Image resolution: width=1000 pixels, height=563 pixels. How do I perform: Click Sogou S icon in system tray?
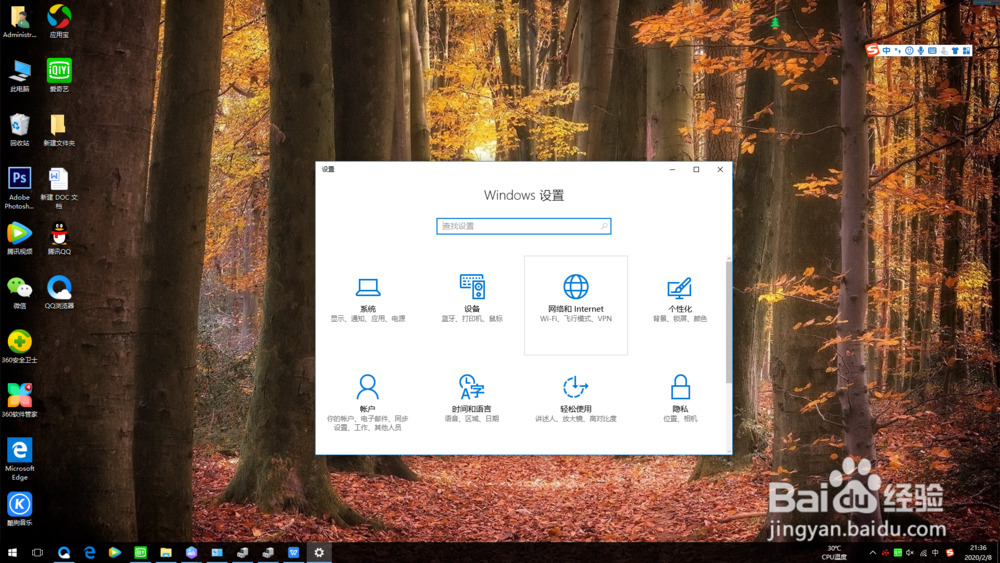pyautogui.click(x=950, y=553)
